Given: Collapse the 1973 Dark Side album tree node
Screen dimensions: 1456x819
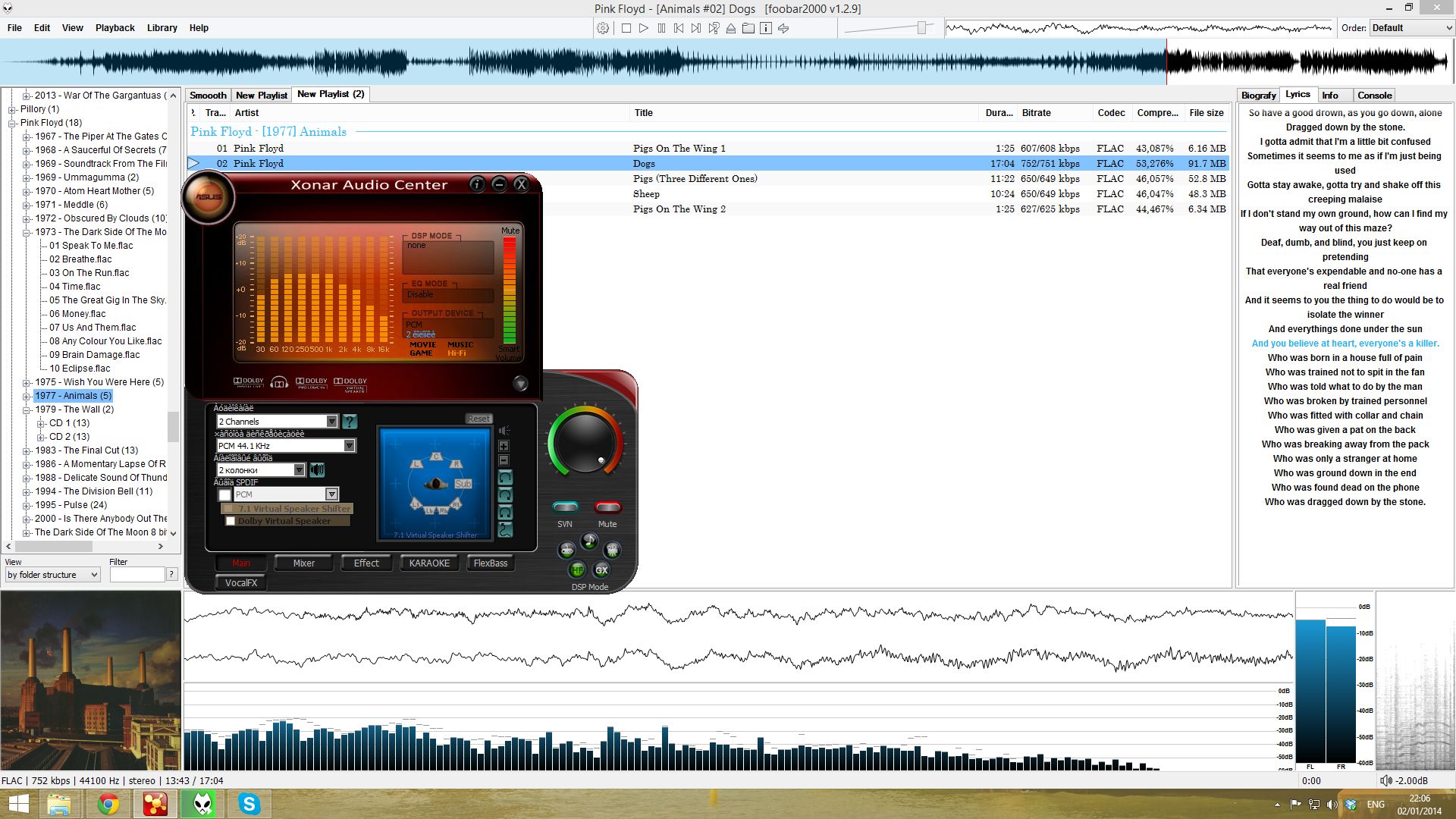Looking at the screenshot, I should point(27,232).
